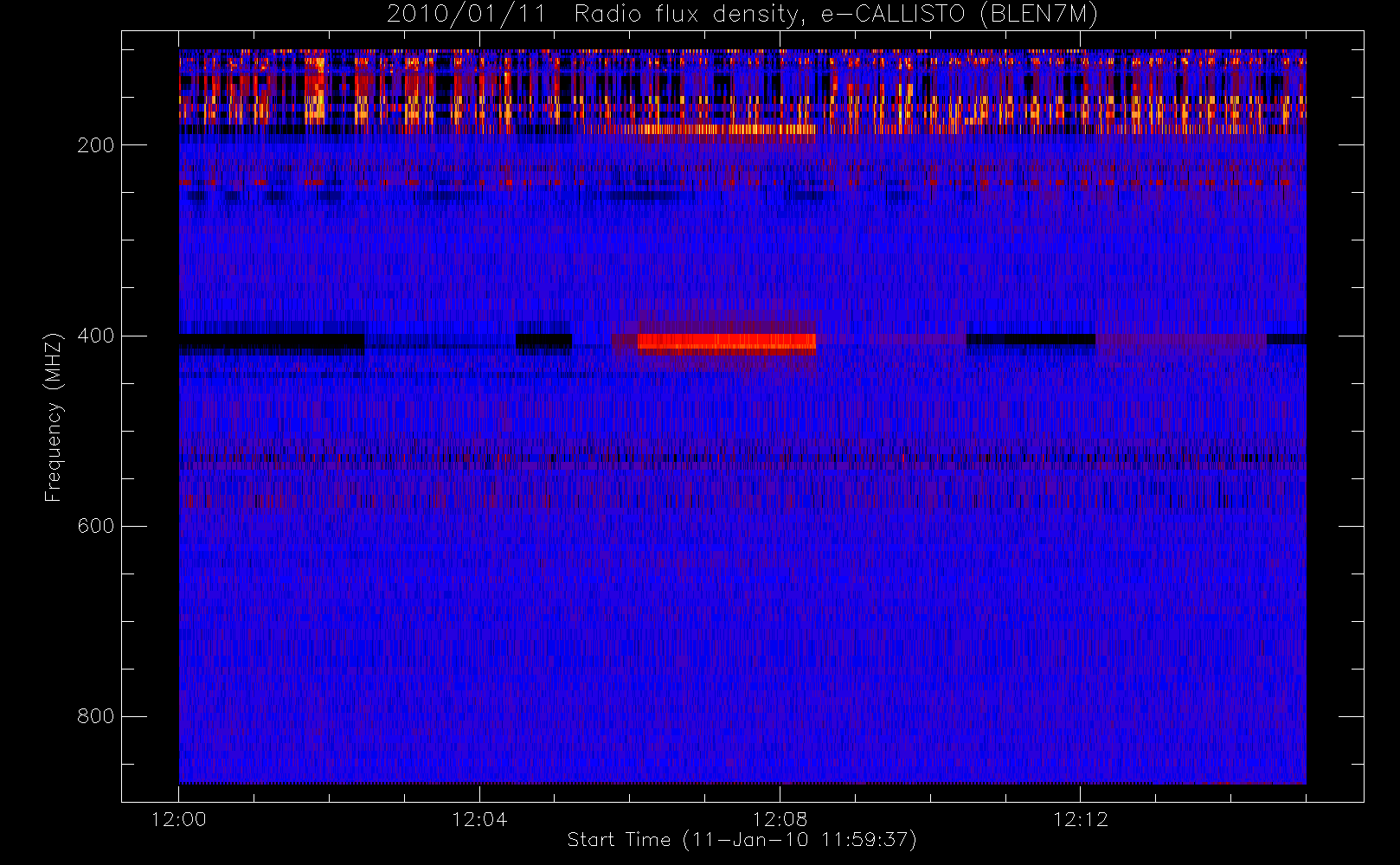
Task: Click the 'Start Time (11-Jan-10 11:59:37)' label
Action: [x=742, y=840]
